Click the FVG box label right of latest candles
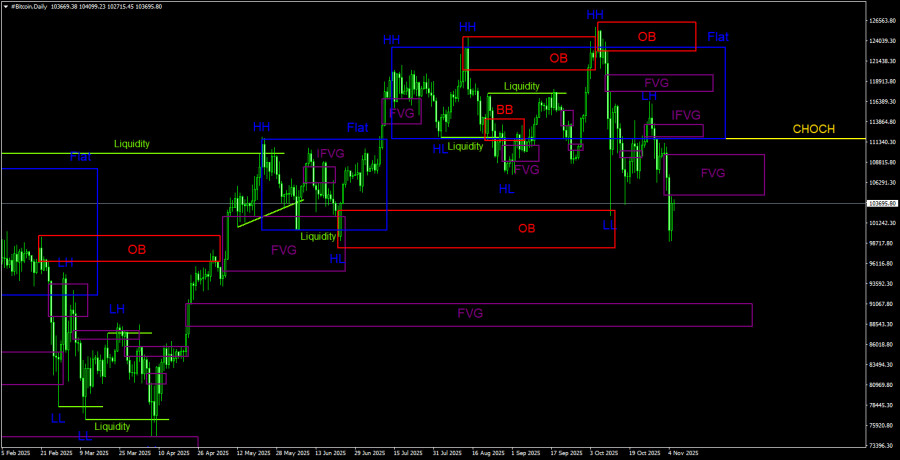 click(x=713, y=173)
